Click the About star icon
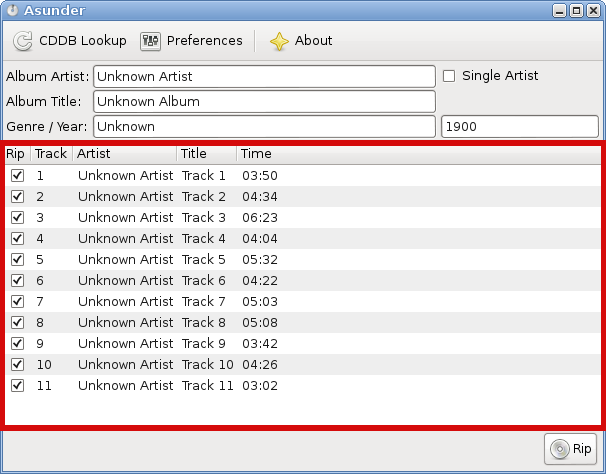Screen dimensions: 606x474 [279, 41]
